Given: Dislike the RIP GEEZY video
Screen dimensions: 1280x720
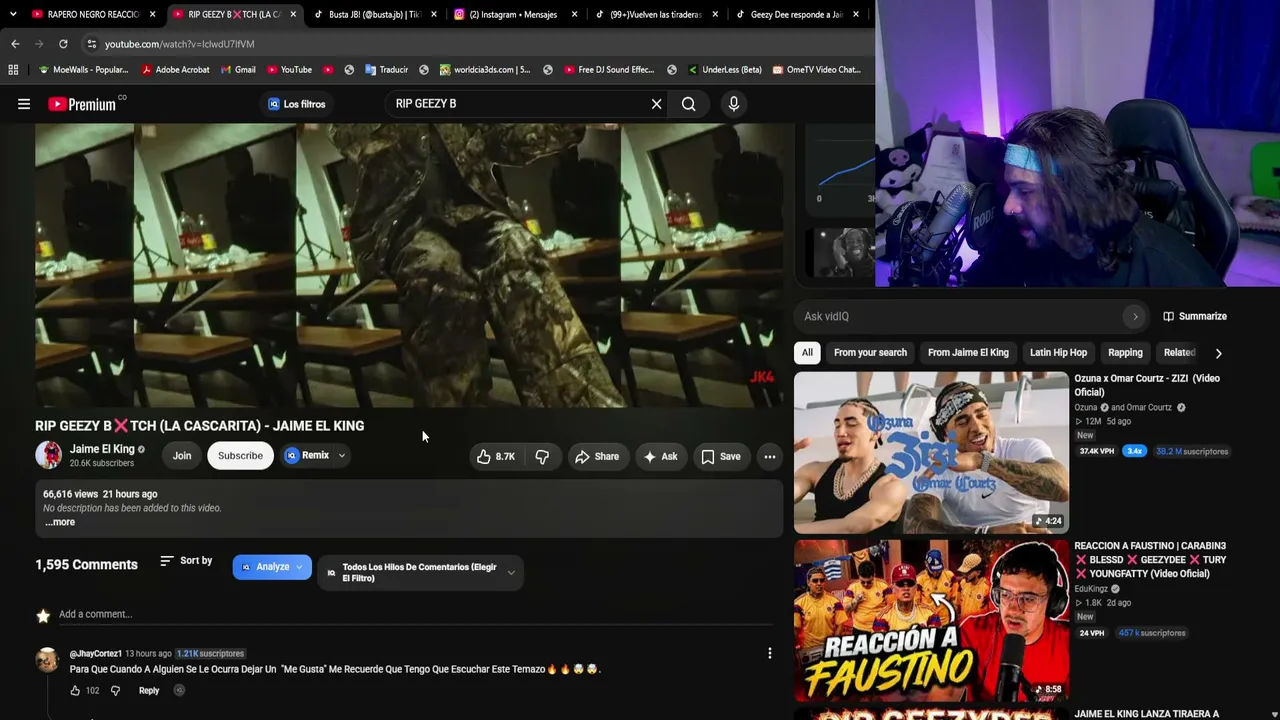Looking at the screenshot, I should (x=542, y=456).
